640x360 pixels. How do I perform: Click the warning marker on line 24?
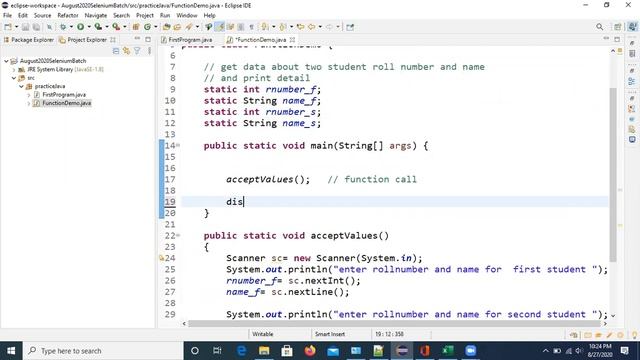(x=161, y=258)
